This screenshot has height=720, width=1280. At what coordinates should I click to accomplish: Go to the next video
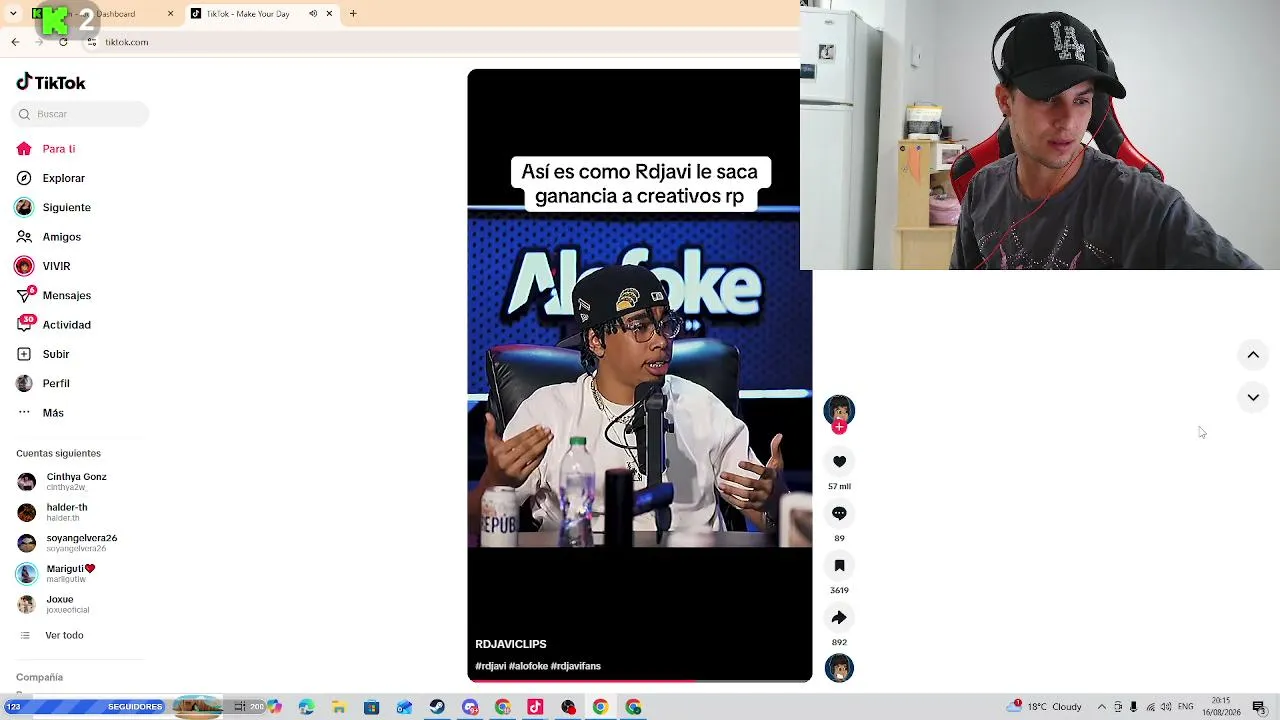(x=1253, y=397)
